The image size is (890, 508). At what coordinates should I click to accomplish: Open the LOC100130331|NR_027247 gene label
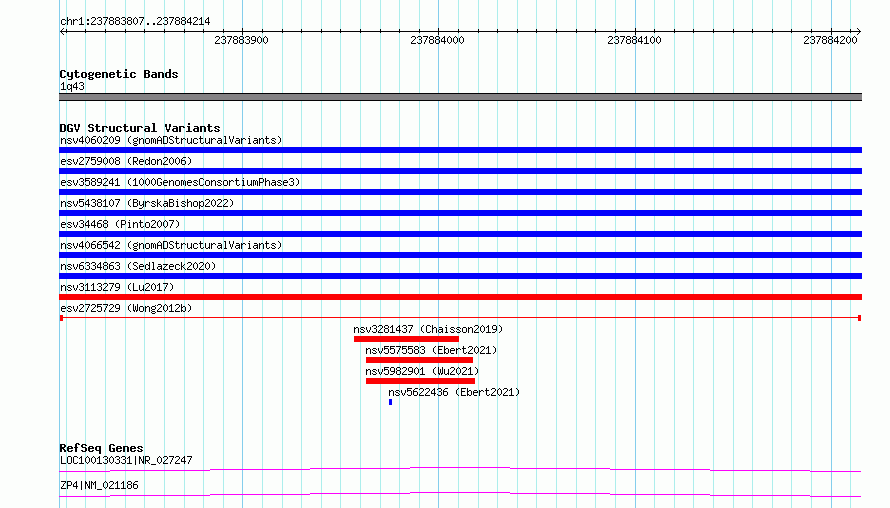click(126, 460)
